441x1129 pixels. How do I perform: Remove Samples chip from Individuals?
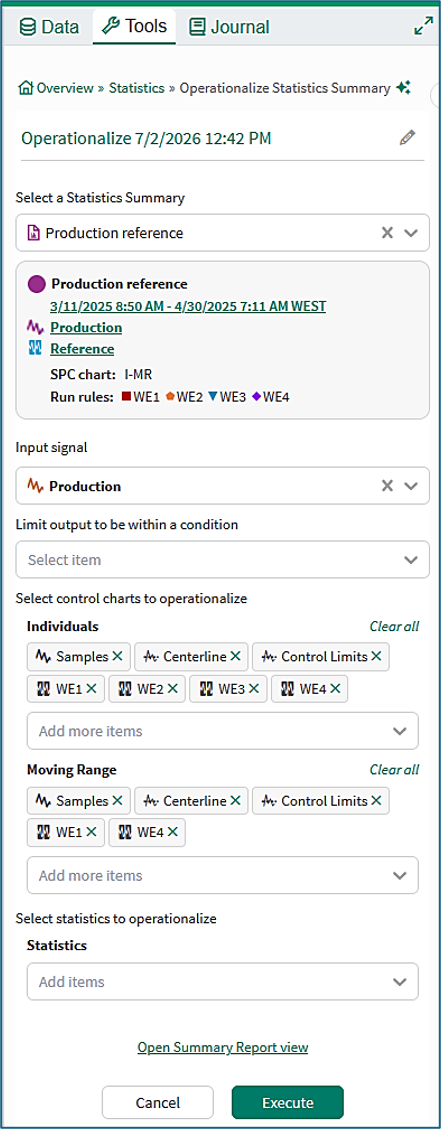click(117, 657)
